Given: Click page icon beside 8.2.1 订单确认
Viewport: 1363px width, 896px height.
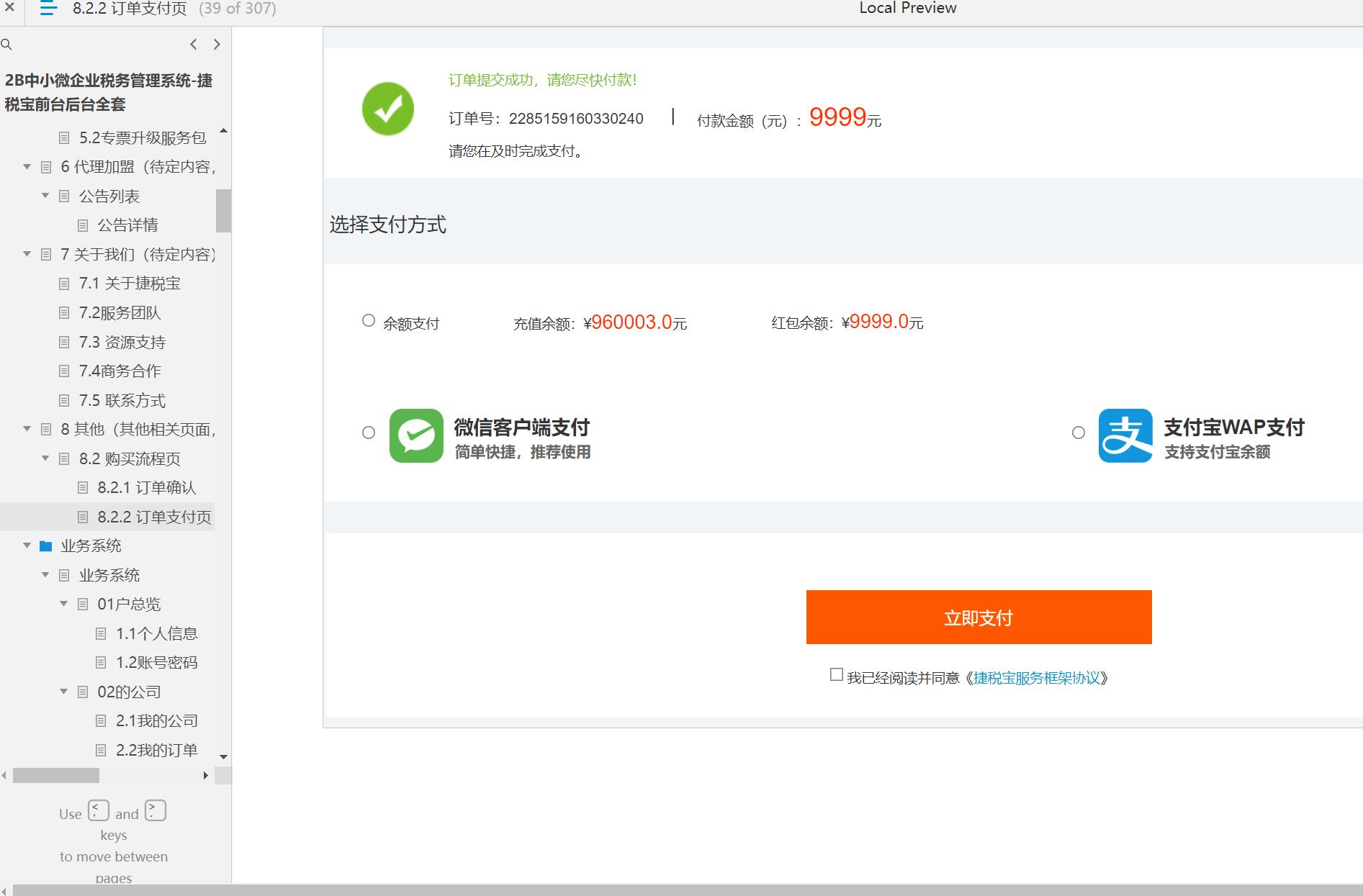Looking at the screenshot, I should pyautogui.click(x=83, y=488).
